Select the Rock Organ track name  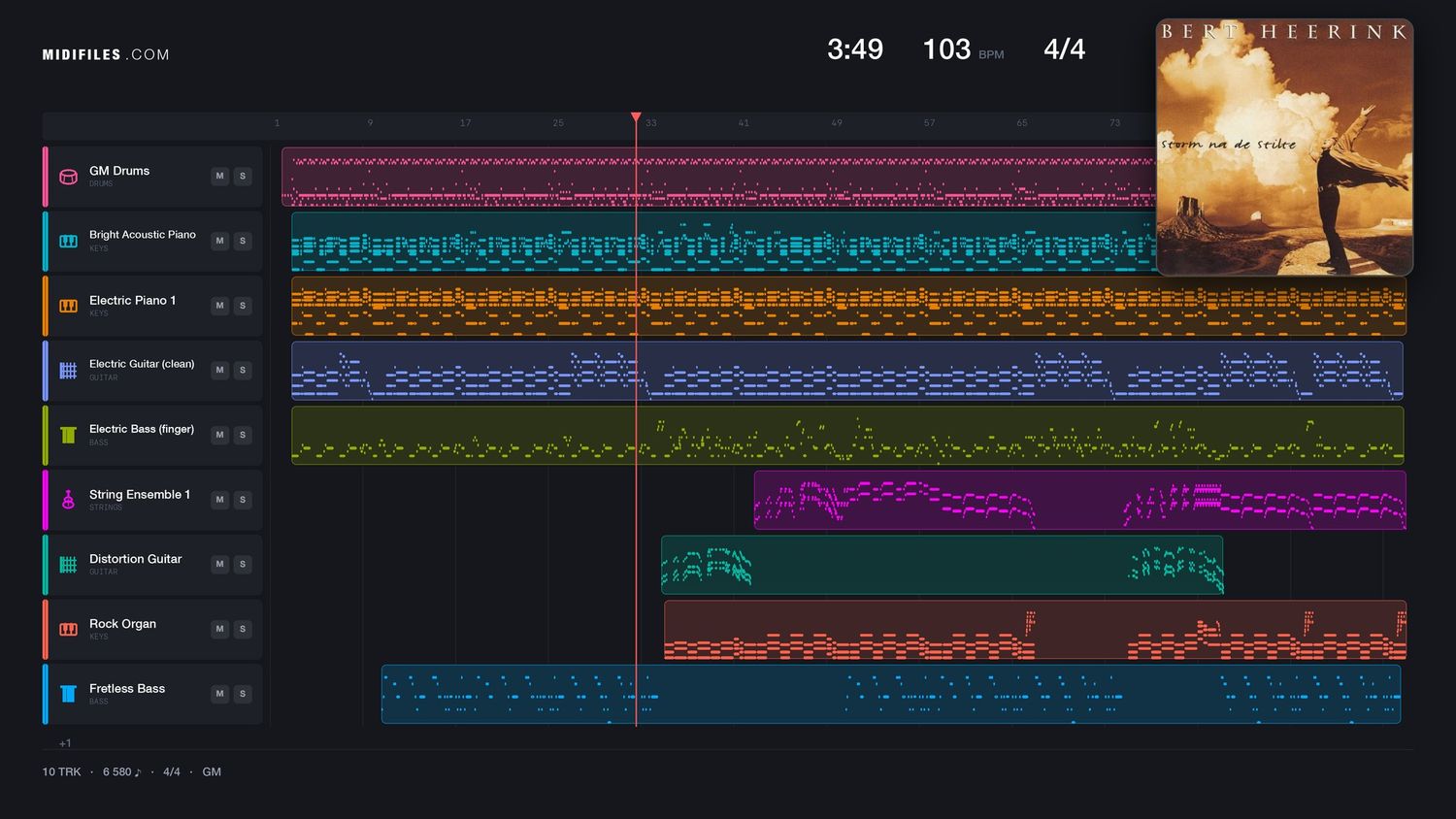[122, 624]
